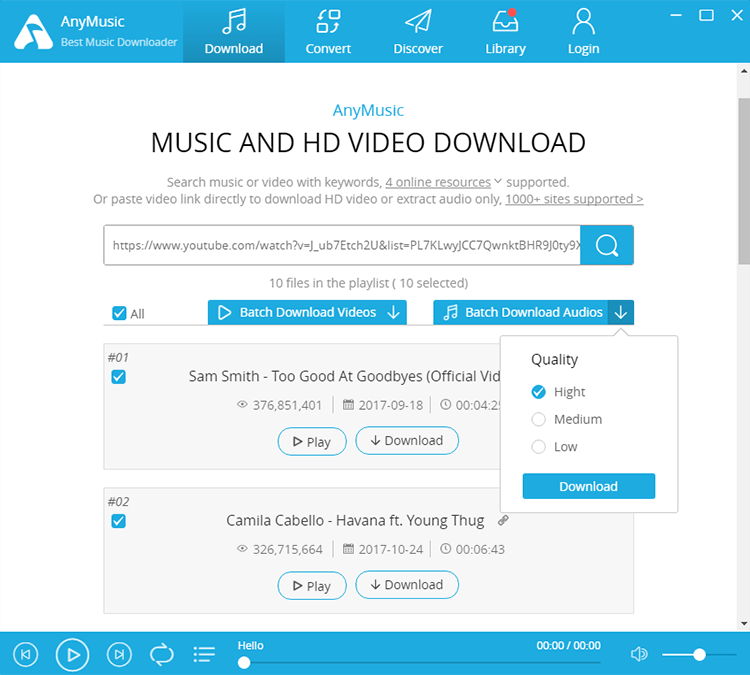Click the volume slider handle
Viewport: 750px width, 675px height.
[699, 654]
